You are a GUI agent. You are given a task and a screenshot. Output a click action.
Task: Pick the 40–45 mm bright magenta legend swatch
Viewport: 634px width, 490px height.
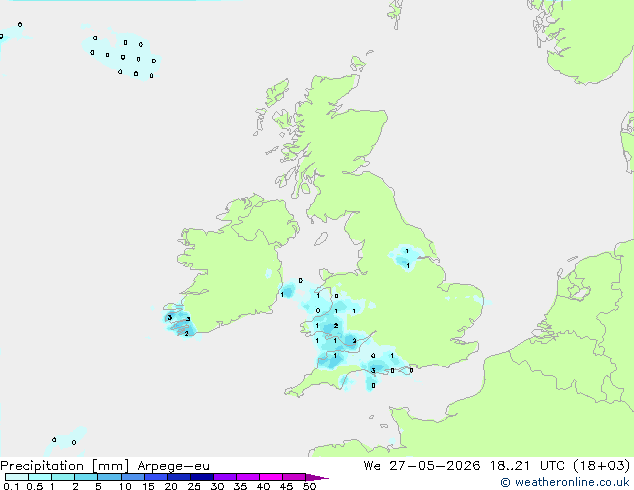pyautogui.click(x=271, y=477)
